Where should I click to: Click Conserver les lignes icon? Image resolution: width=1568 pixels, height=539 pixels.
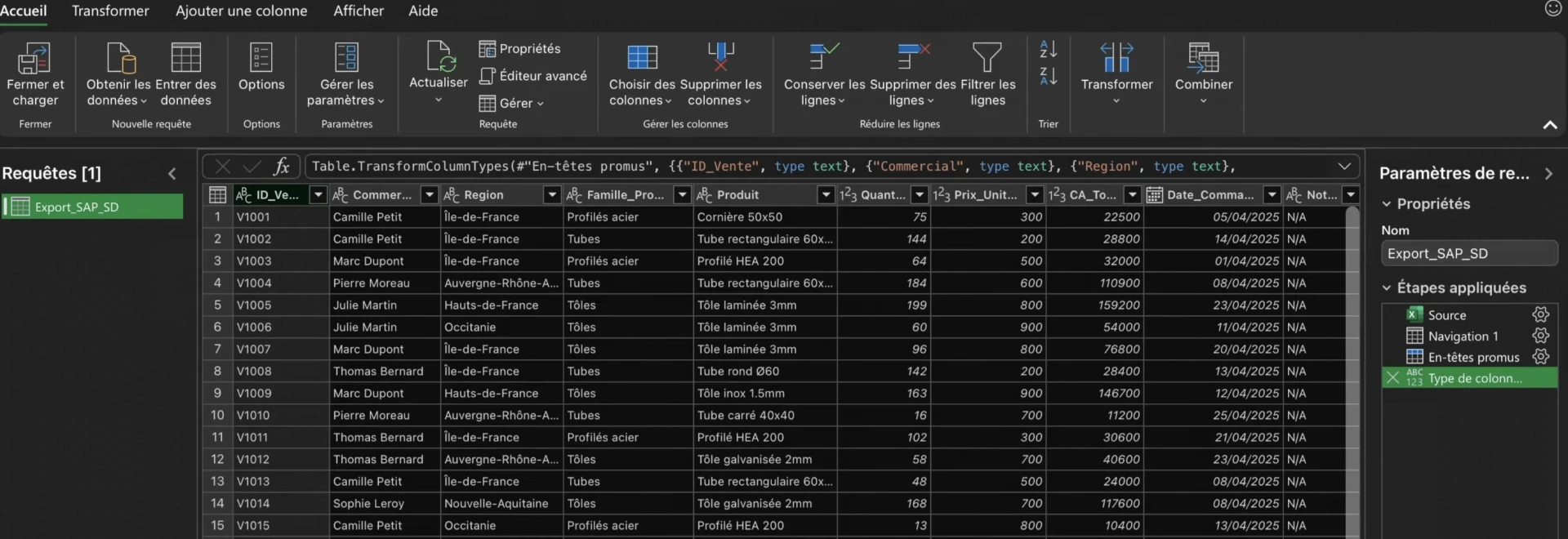824,56
